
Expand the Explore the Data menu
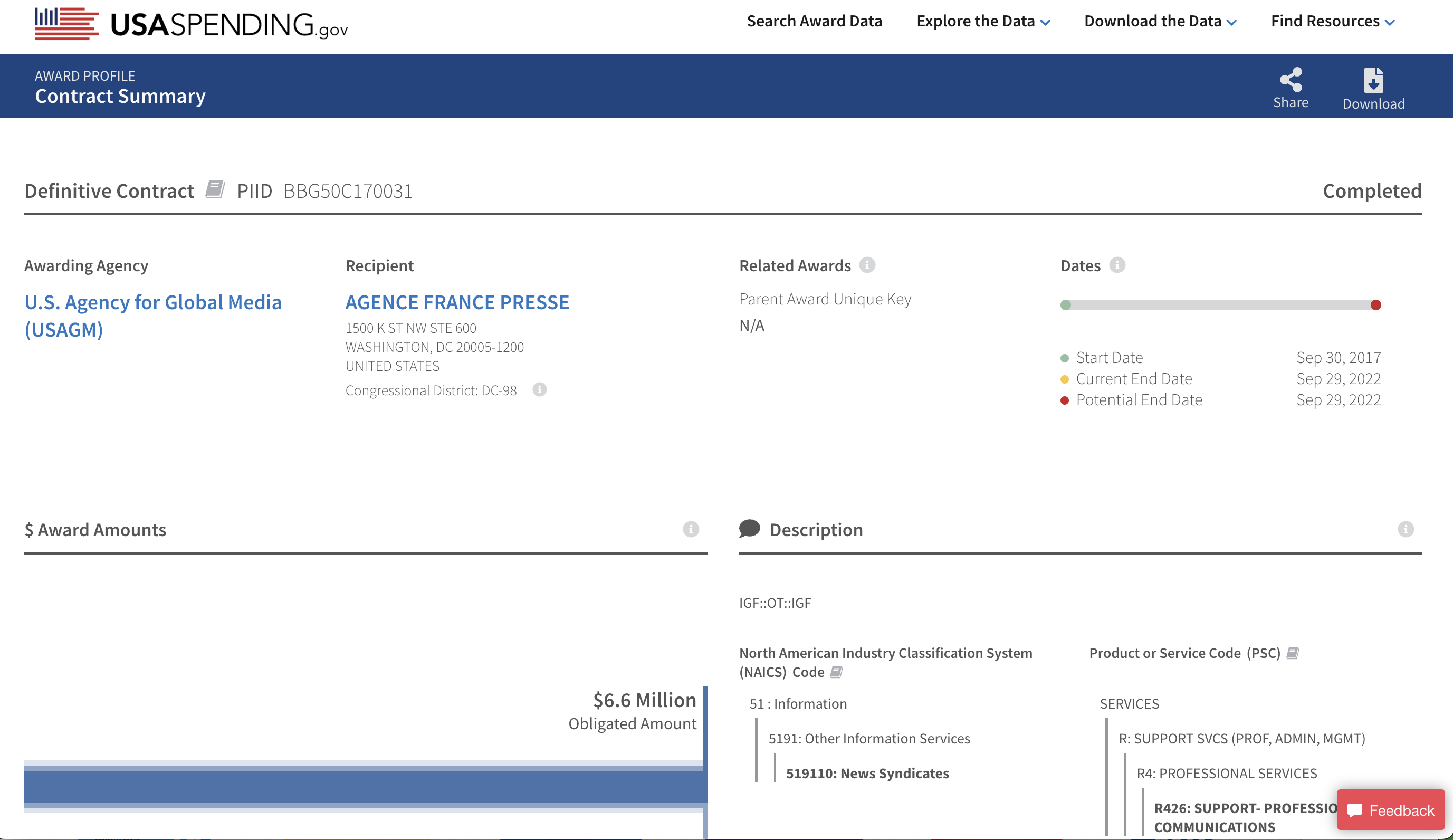(x=983, y=21)
